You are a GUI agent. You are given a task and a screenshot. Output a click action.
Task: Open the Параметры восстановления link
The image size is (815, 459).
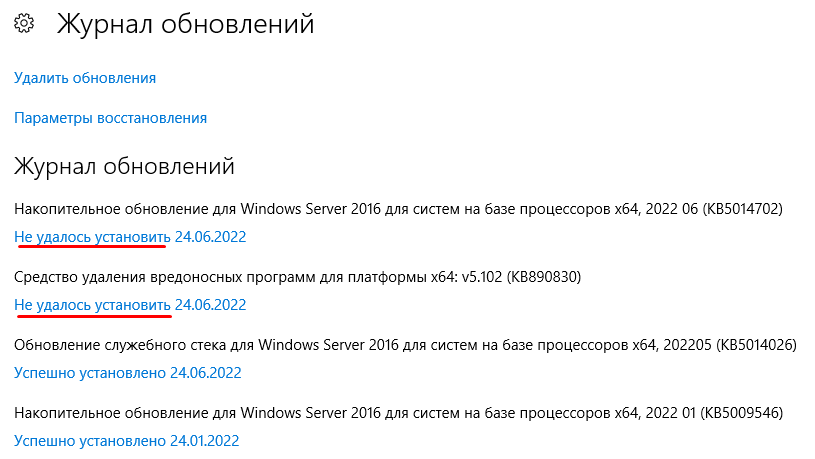110,118
